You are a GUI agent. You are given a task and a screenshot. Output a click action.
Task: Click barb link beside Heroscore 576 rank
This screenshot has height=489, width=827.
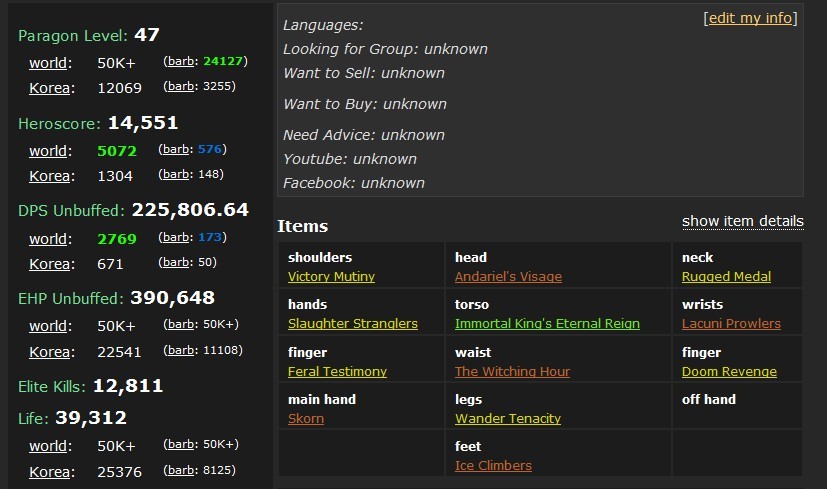click(x=176, y=149)
